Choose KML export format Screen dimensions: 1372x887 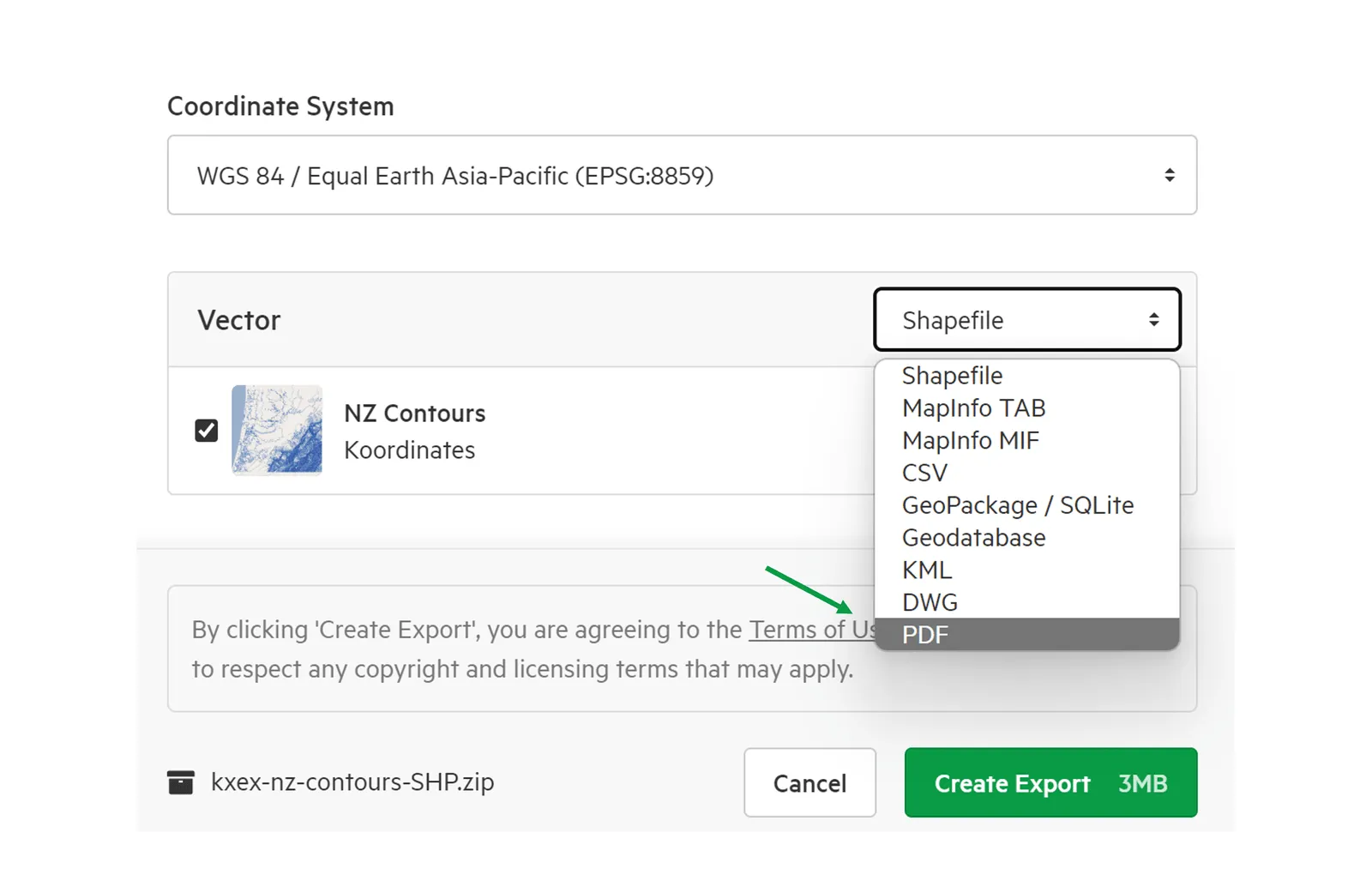1026,570
